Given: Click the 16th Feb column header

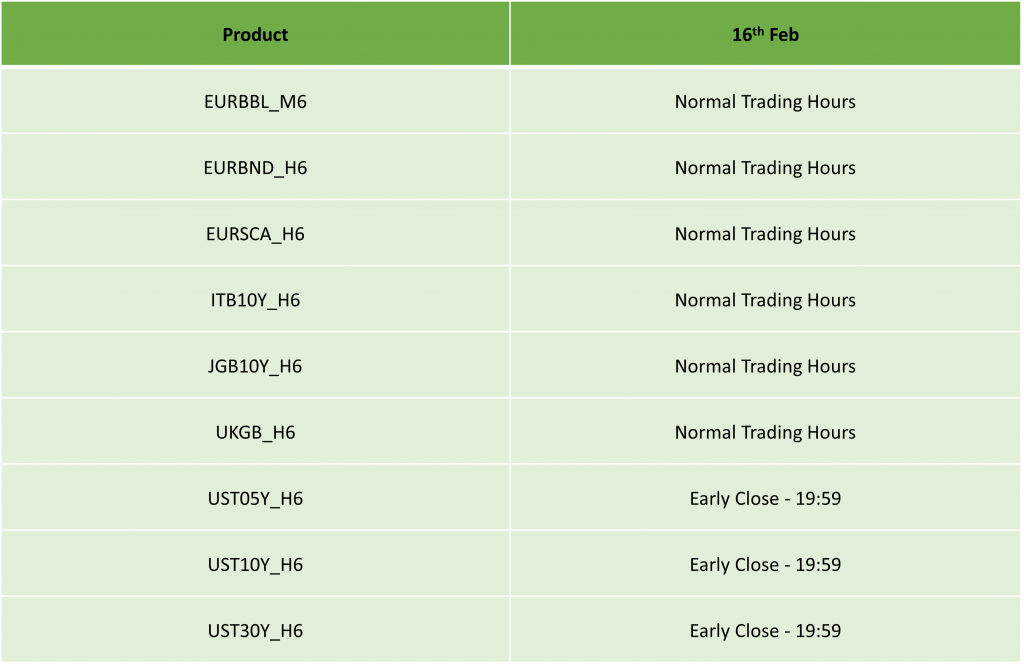Looking at the screenshot, I should (765, 35).
